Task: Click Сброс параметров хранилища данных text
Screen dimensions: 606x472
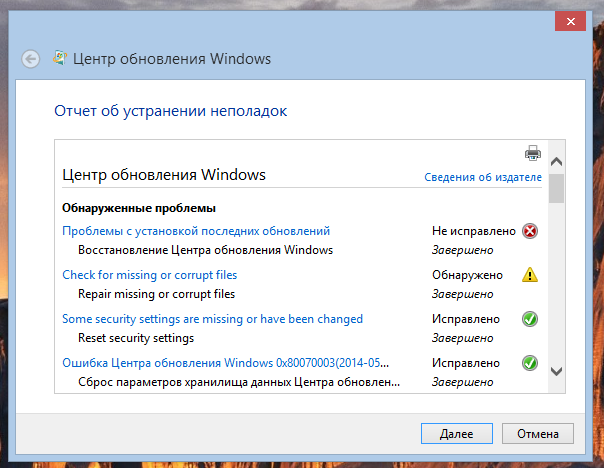Action: (x=239, y=382)
